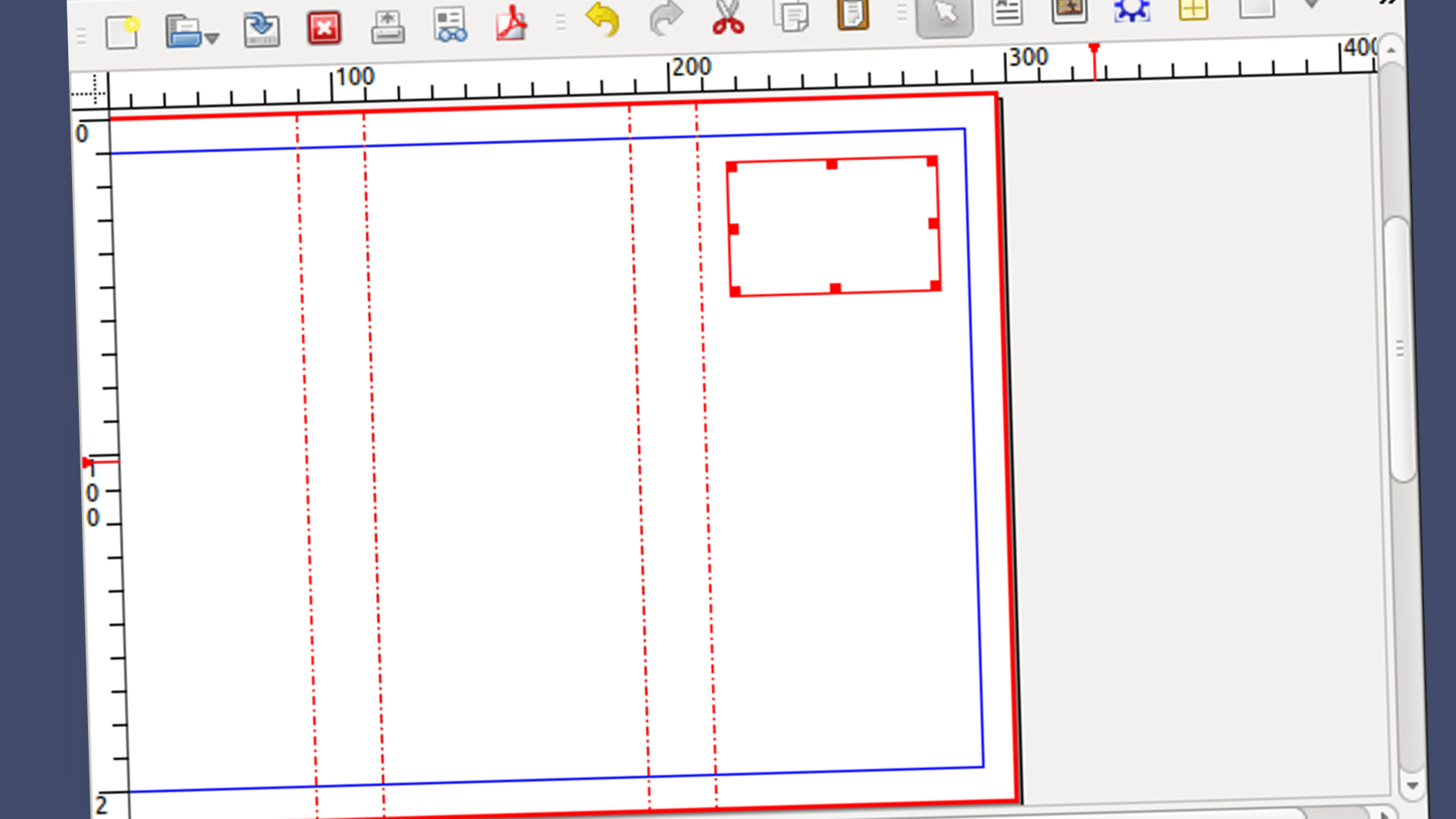
Task: Click the ruler origin corner box
Action: [89, 92]
